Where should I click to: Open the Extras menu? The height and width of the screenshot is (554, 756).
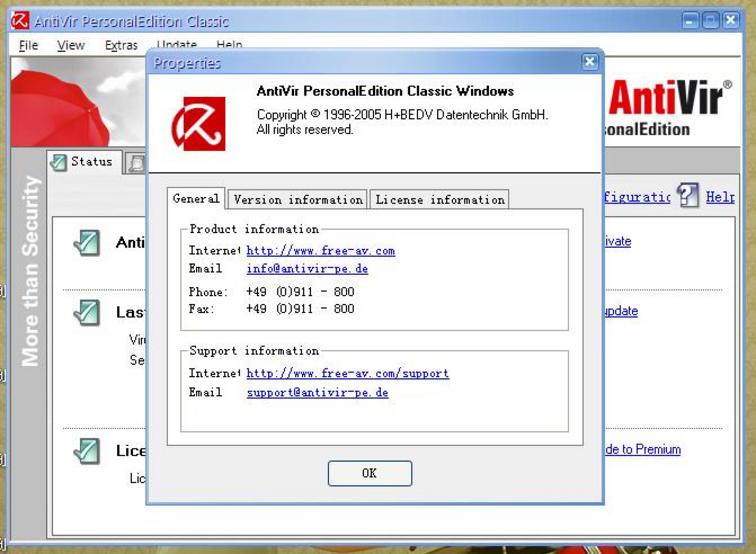click(x=121, y=45)
